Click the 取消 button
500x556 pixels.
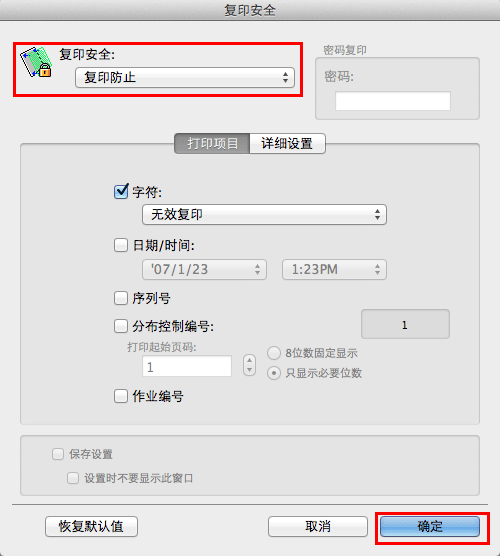click(x=318, y=527)
